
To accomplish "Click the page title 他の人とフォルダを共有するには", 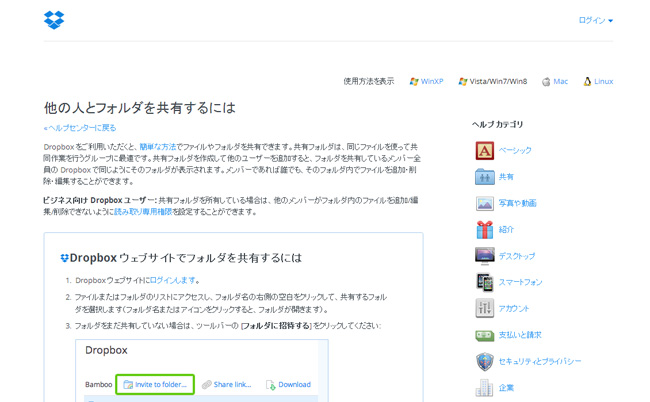I will [140, 108].
